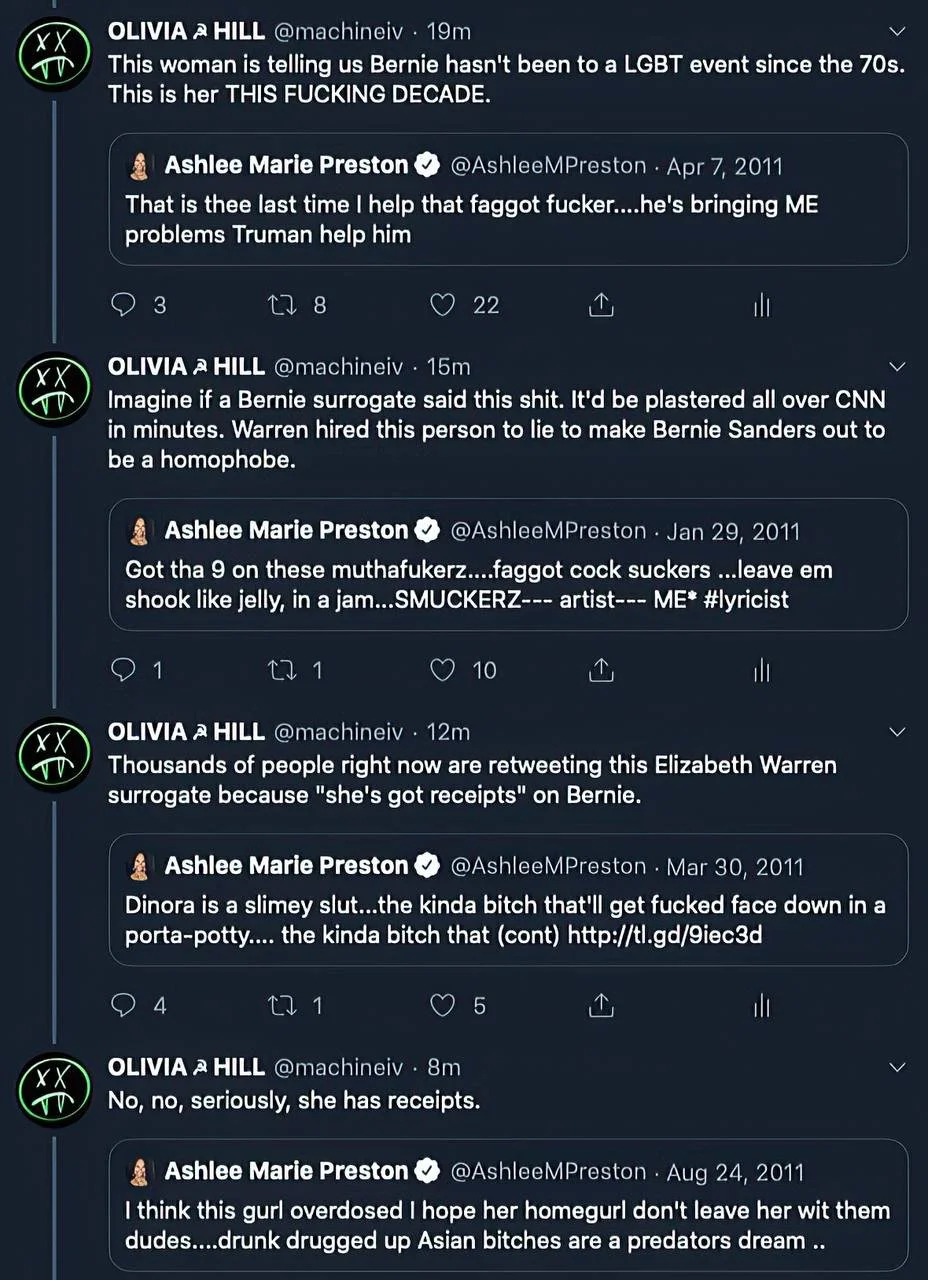View analytics of the first tweet
The image size is (928, 1280).
pyautogui.click(x=761, y=305)
